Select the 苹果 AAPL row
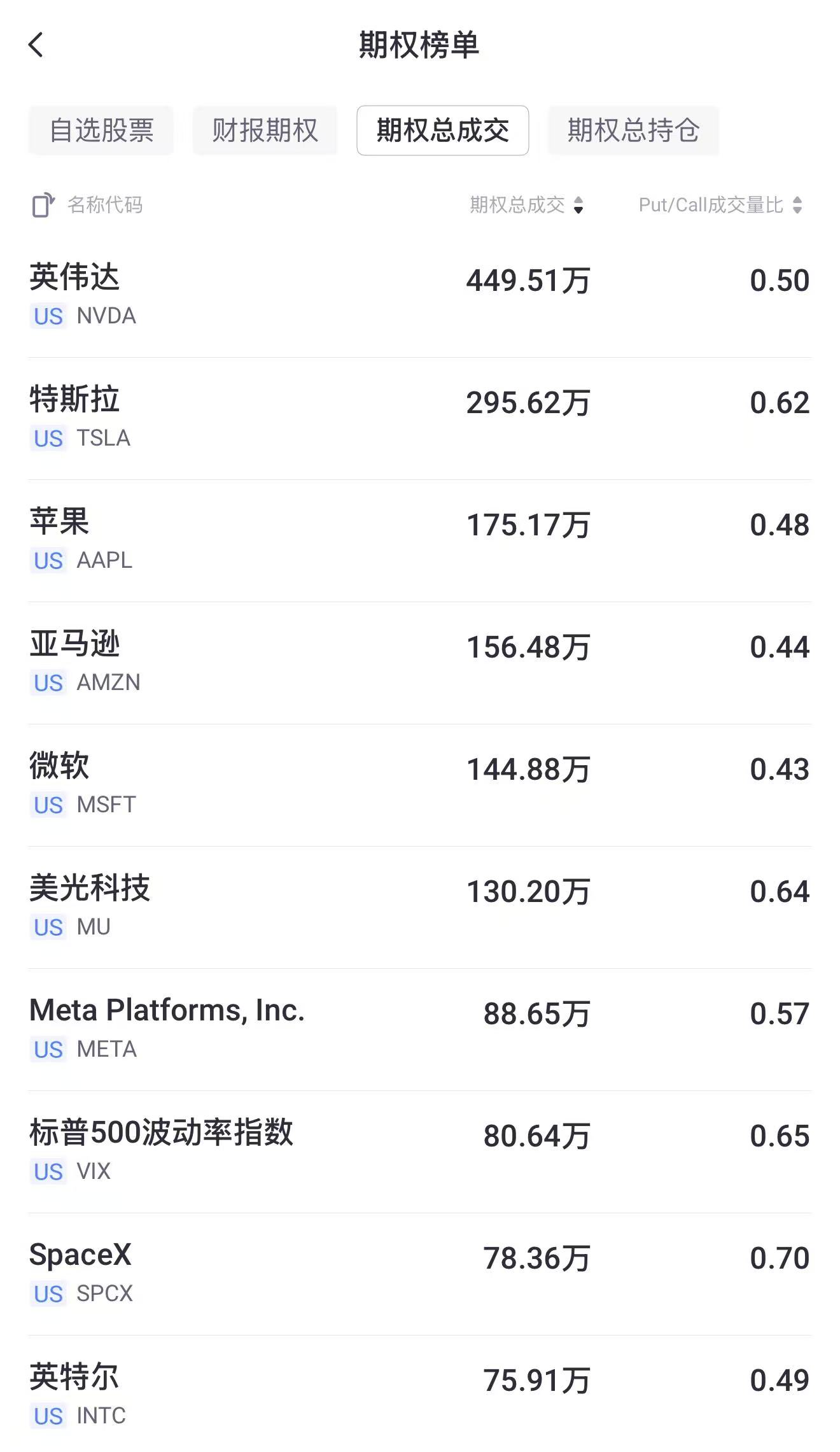 420,541
